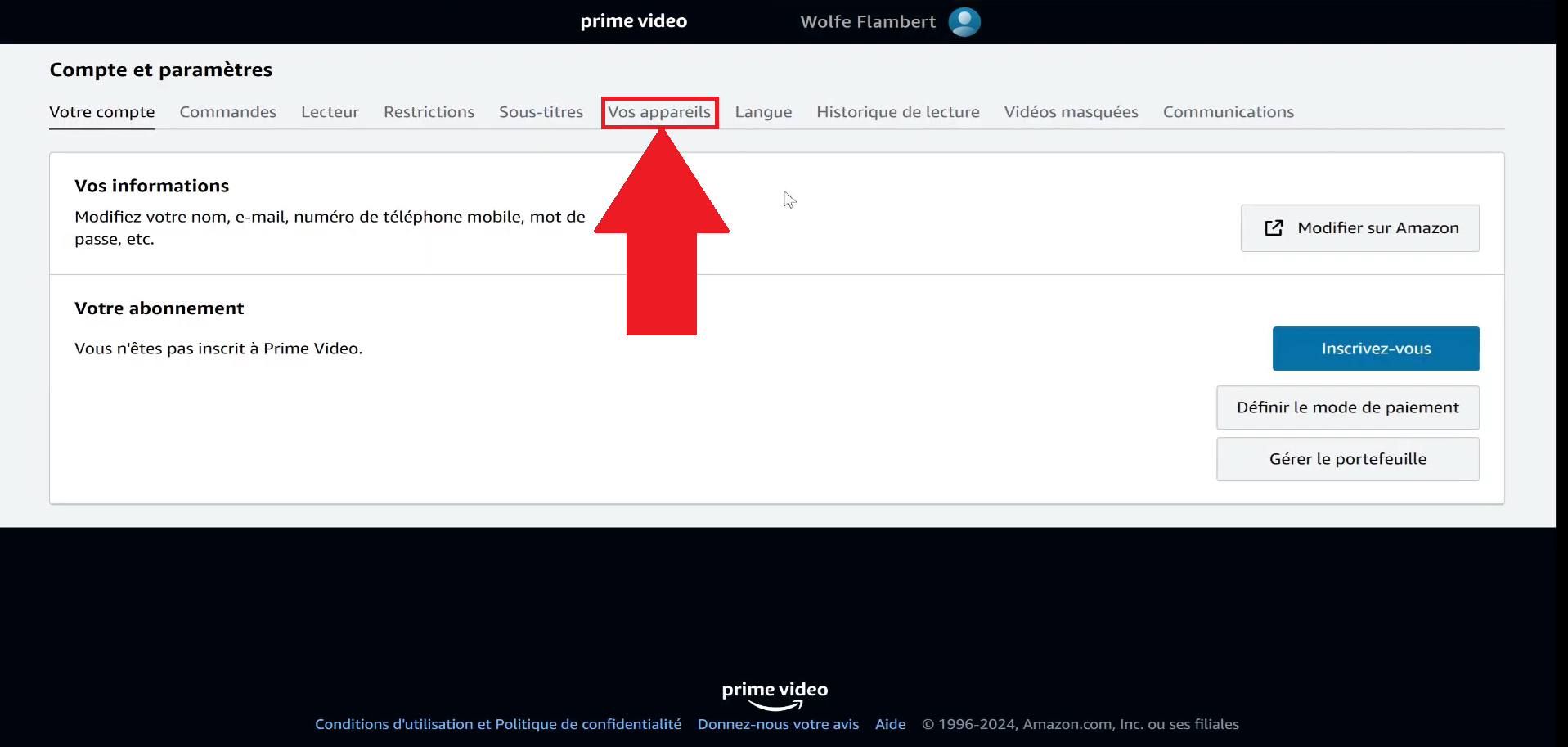Go to the Restrictions tab
This screenshot has width=1568, height=747.
[429, 112]
